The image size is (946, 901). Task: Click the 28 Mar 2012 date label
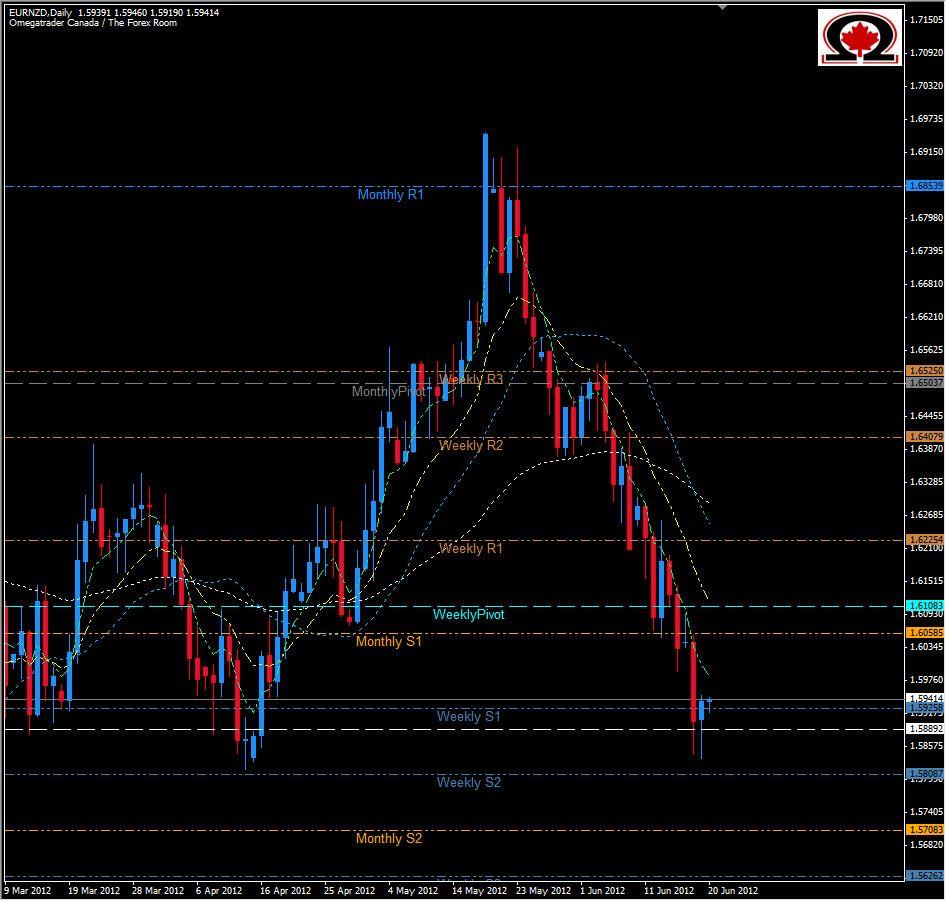[158, 891]
